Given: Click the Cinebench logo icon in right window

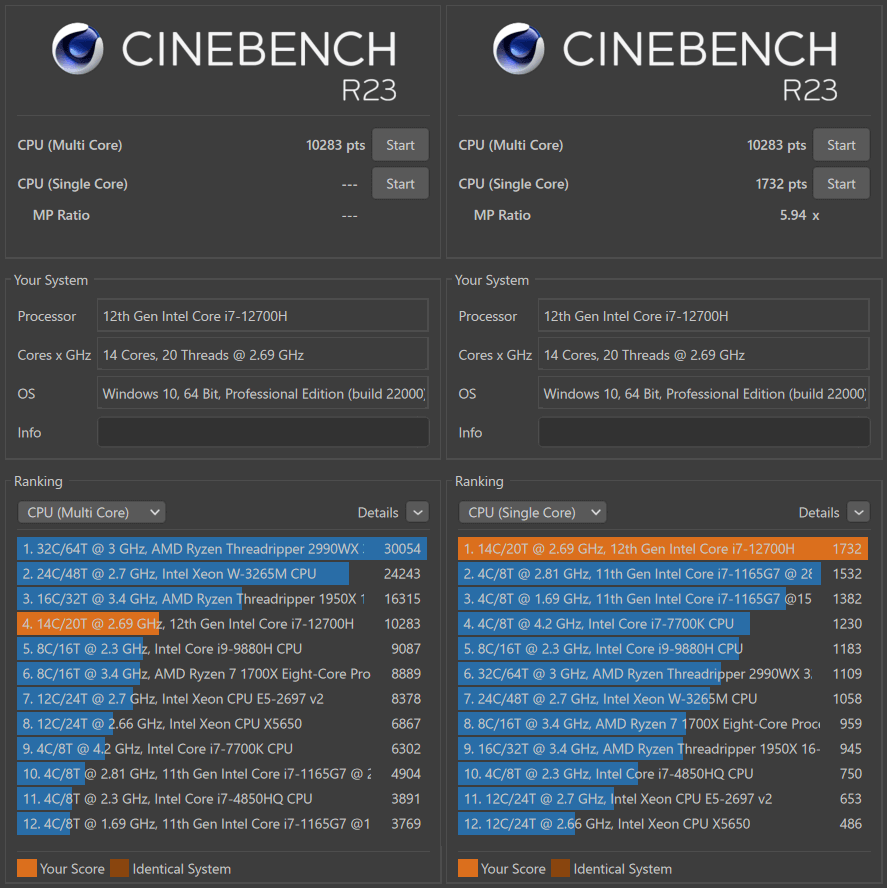Looking at the screenshot, I should click(x=518, y=49).
